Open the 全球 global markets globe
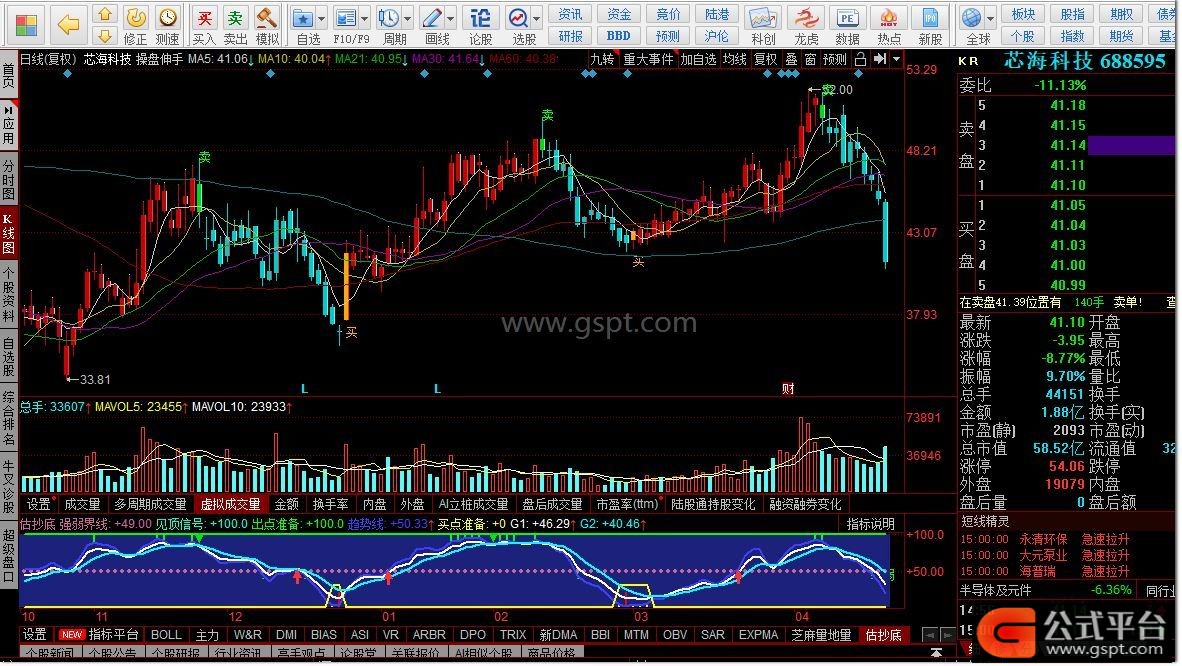 pos(973,25)
